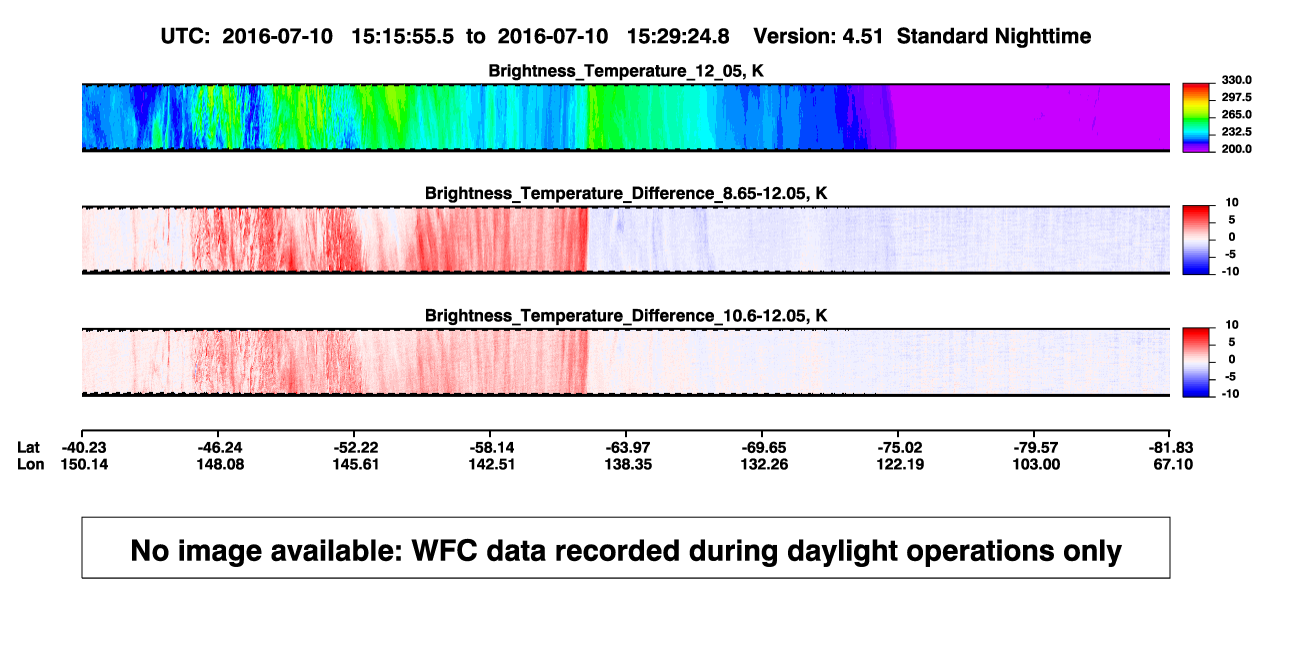Viewport: 1300px width, 667px height.
Task: Click the Brightness_Temperature_Difference_8.65-12.05 title
Action: point(626,193)
